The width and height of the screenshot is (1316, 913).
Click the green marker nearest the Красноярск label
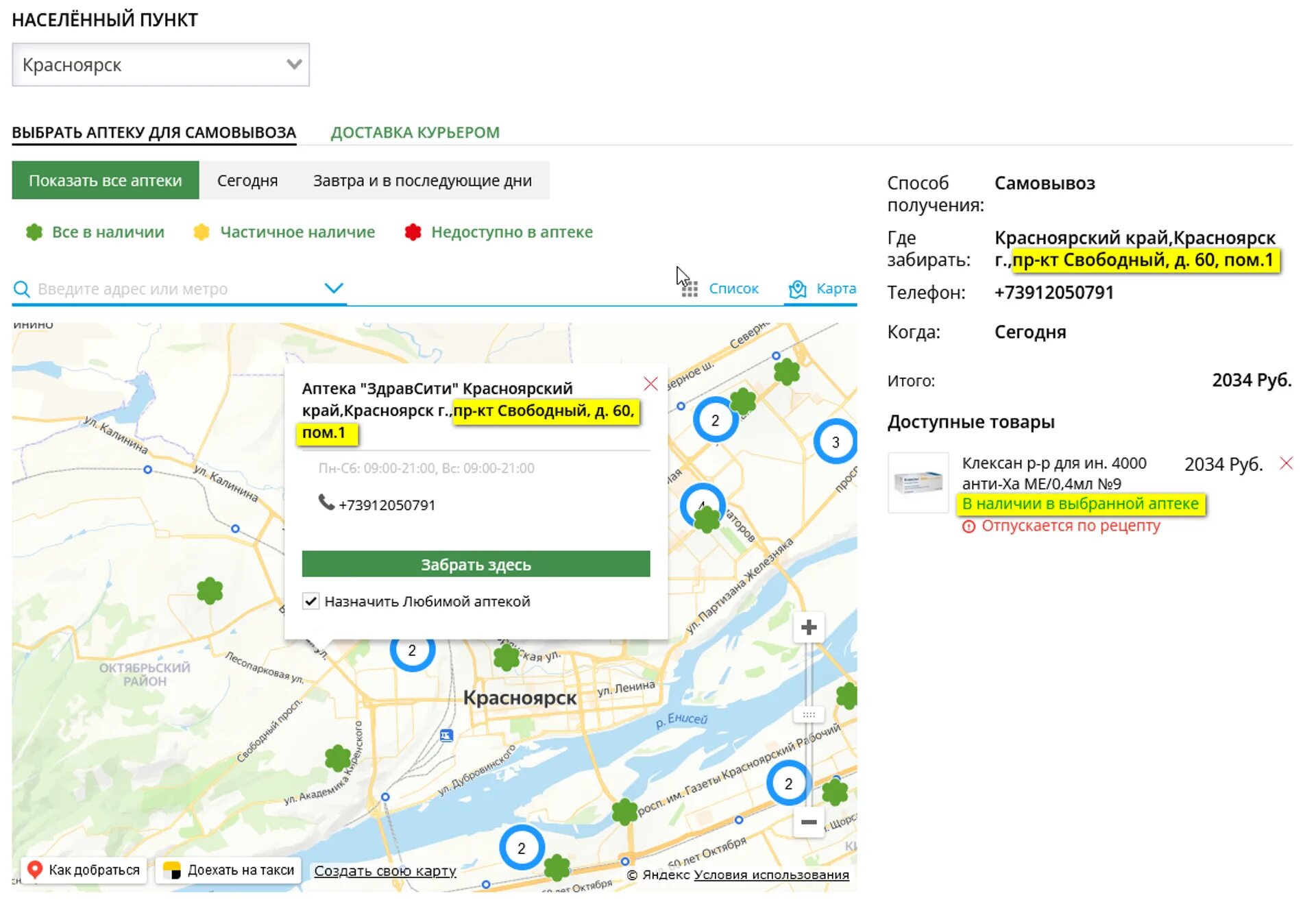[506, 657]
